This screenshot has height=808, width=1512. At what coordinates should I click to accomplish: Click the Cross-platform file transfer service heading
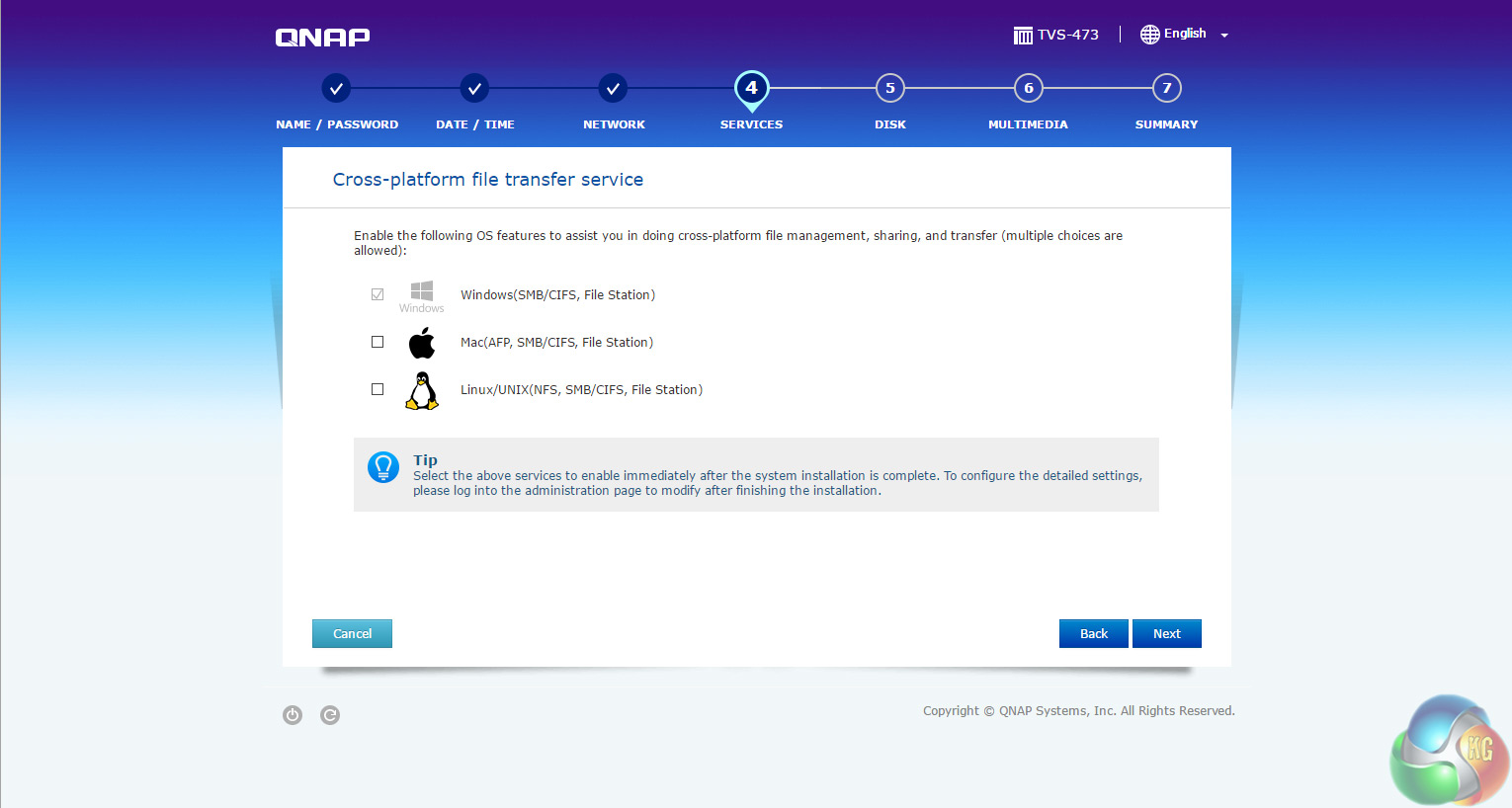point(488,180)
